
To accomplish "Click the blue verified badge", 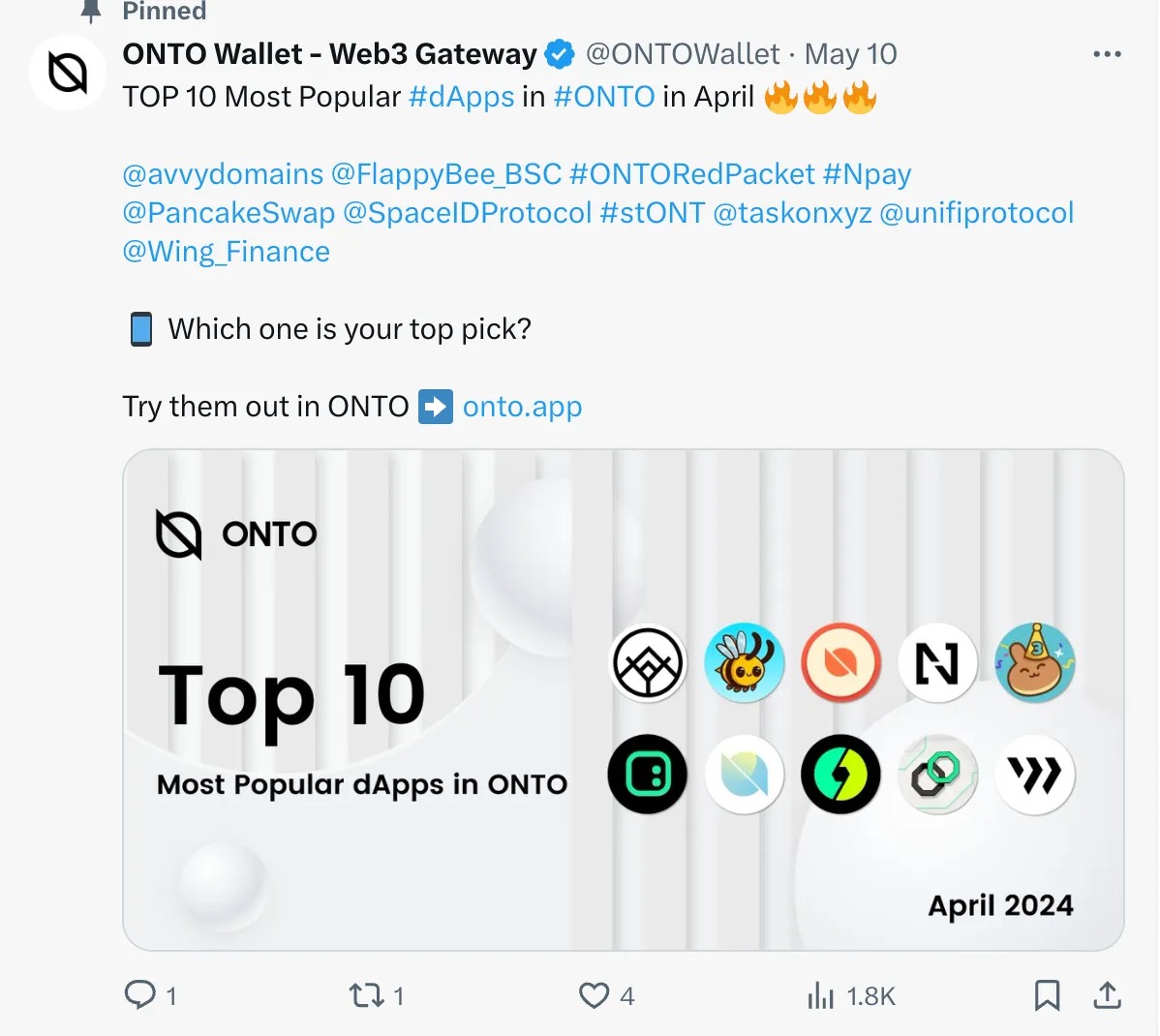I will (560, 54).
